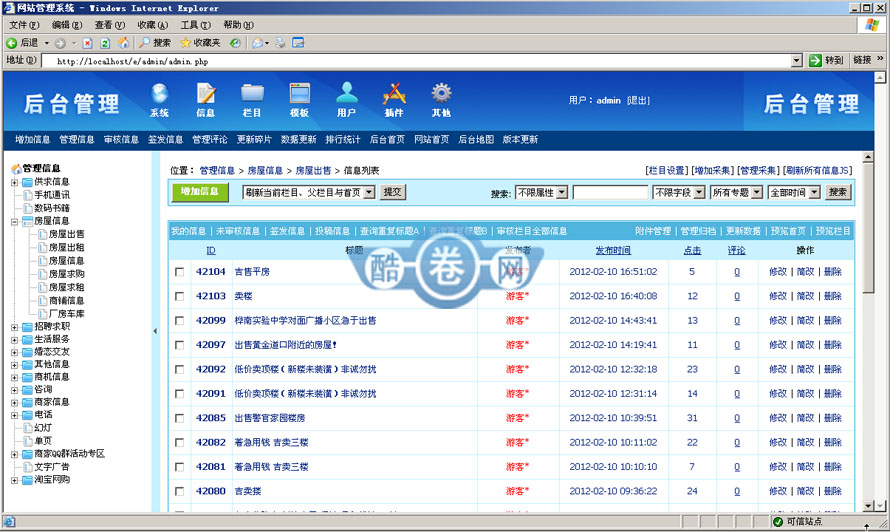Open the 其他 (Other) gear icon
Viewport: 890px width, 532px height.
[x=441, y=93]
